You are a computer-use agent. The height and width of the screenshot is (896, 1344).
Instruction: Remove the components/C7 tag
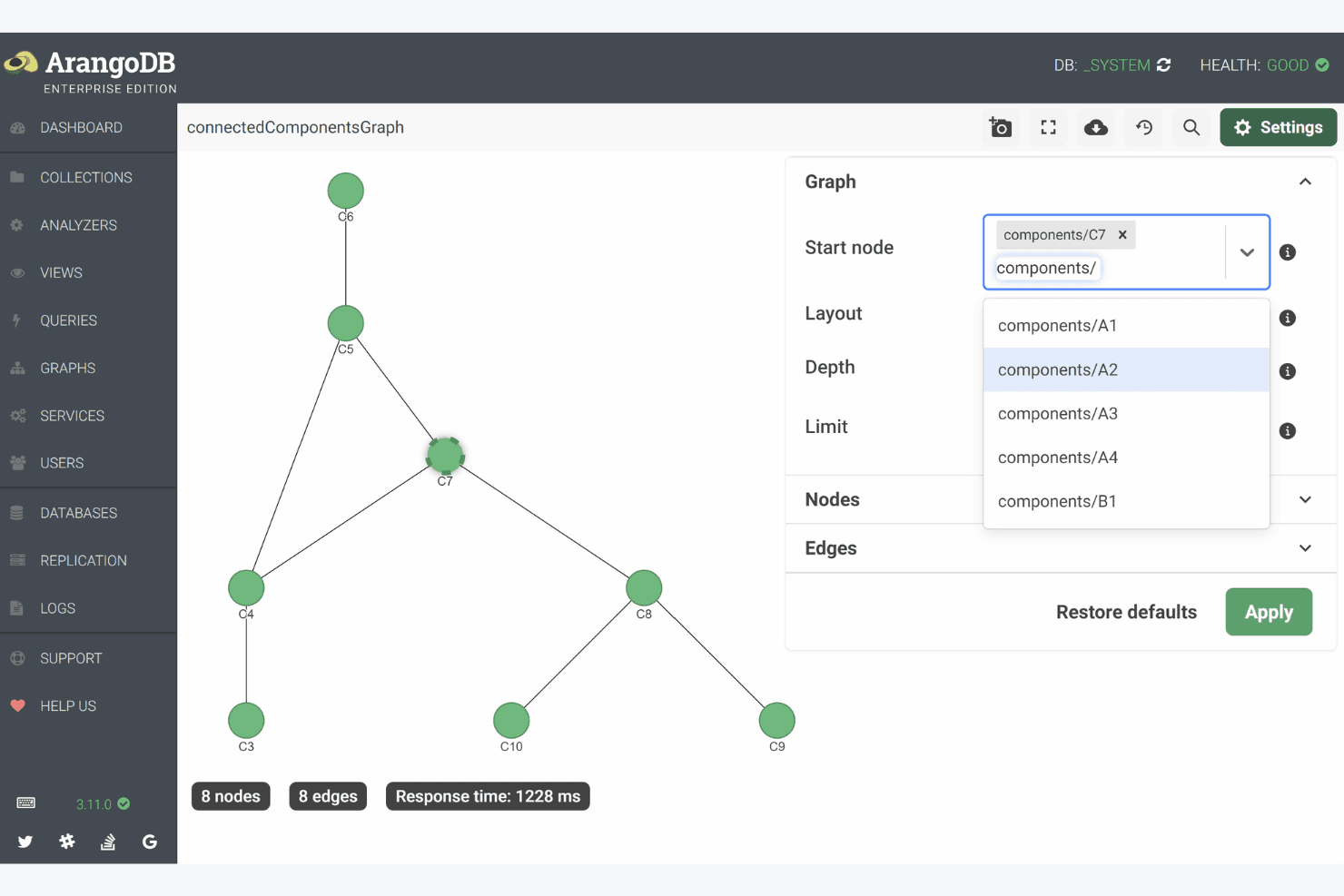(1122, 234)
